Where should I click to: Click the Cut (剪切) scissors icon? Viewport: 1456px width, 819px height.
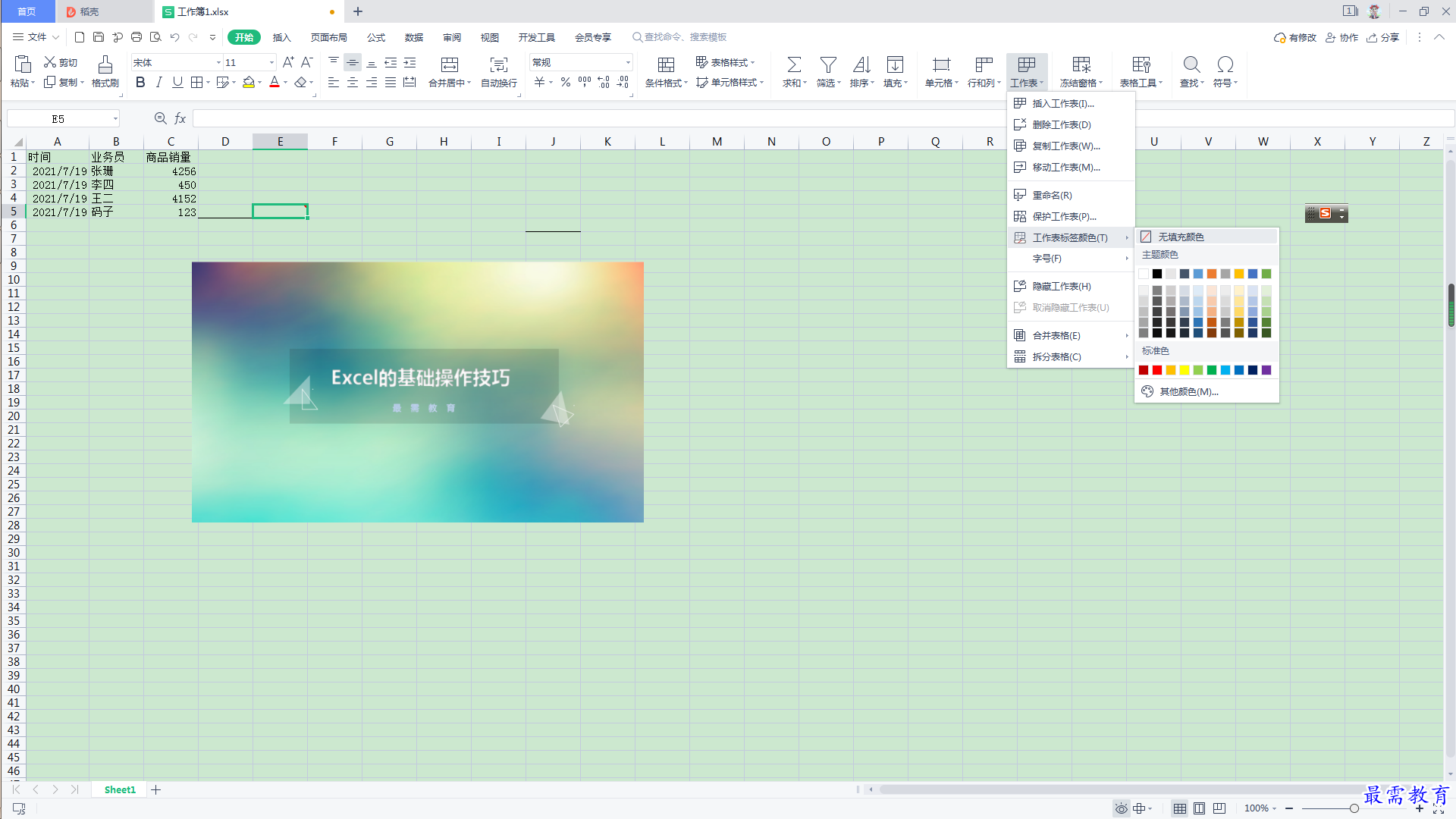pos(50,62)
